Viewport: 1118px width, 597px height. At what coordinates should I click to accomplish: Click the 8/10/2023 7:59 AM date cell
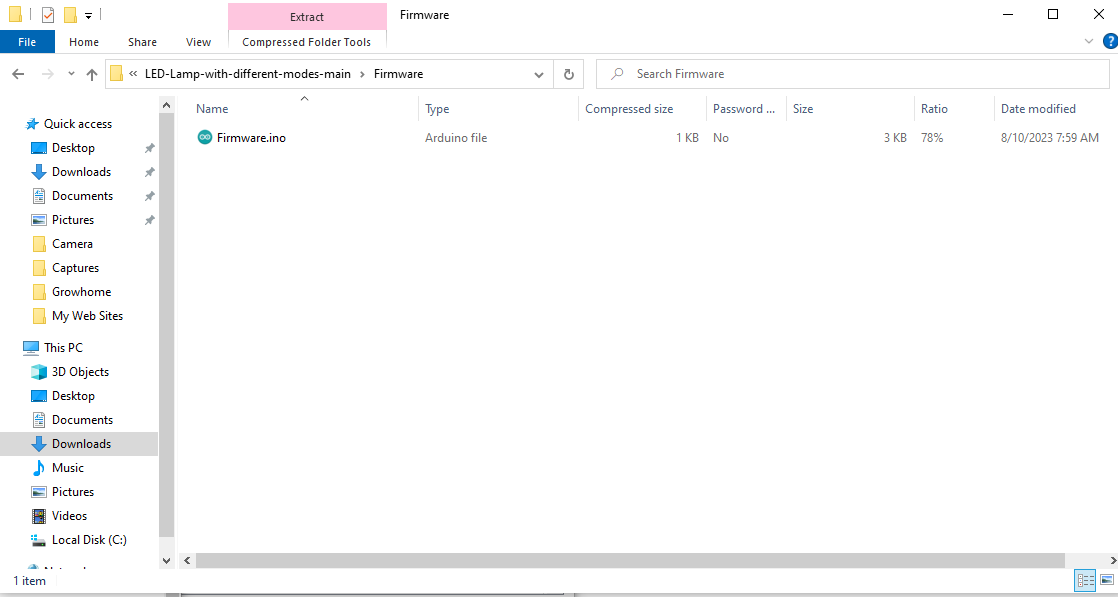point(1050,138)
